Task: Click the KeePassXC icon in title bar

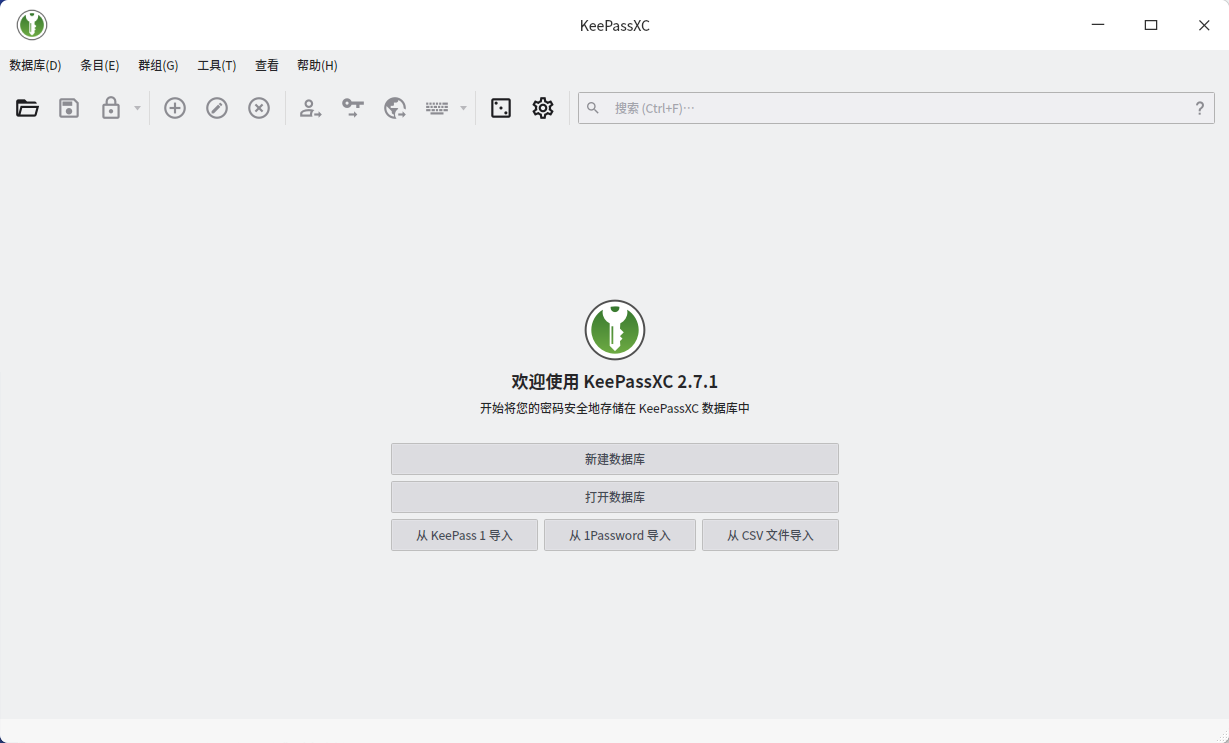Action: (32, 25)
